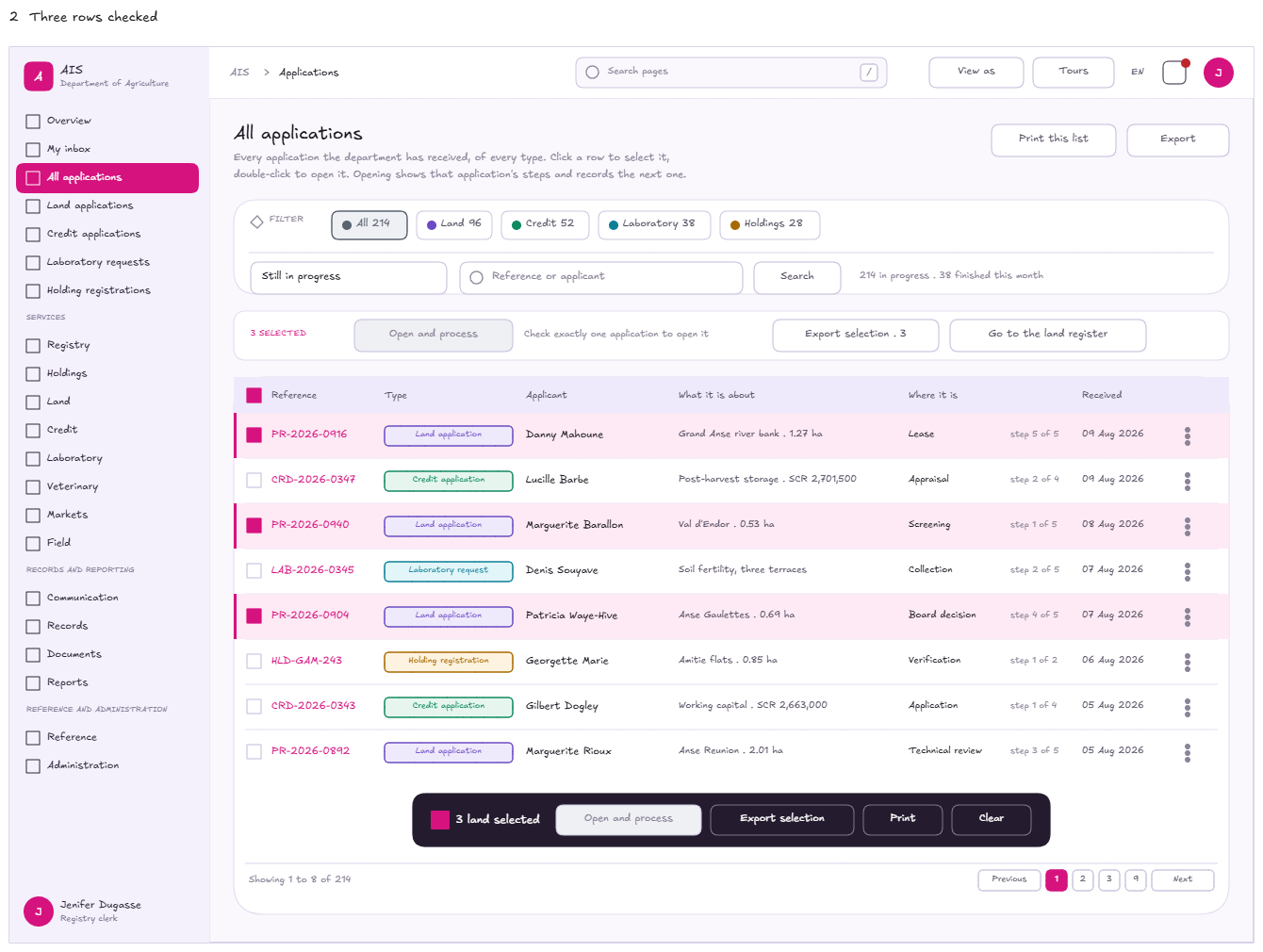Go to page 2 in pagination

(x=1082, y=880)
